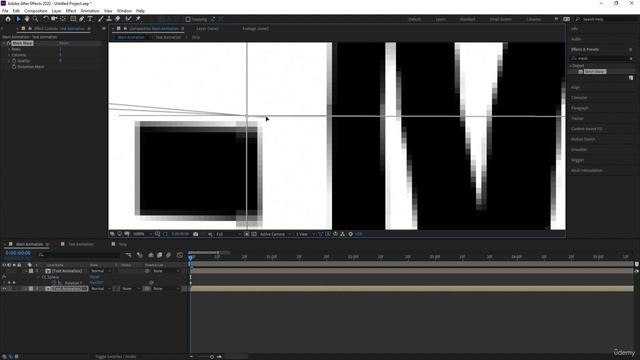Select the Zoom magnifier tool

(x=36, y=19)
